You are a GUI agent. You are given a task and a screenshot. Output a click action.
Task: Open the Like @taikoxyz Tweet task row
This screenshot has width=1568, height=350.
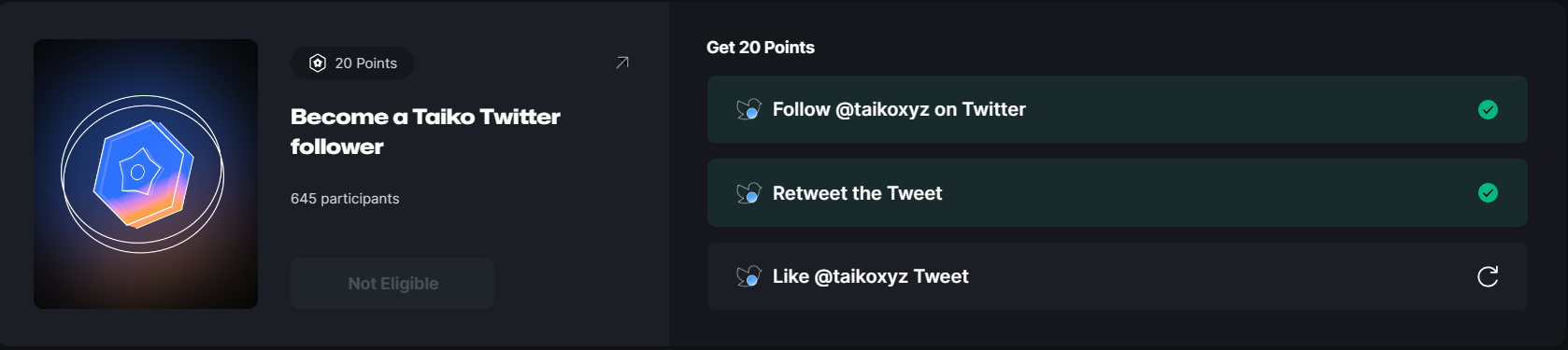(x=1118, y=276)
